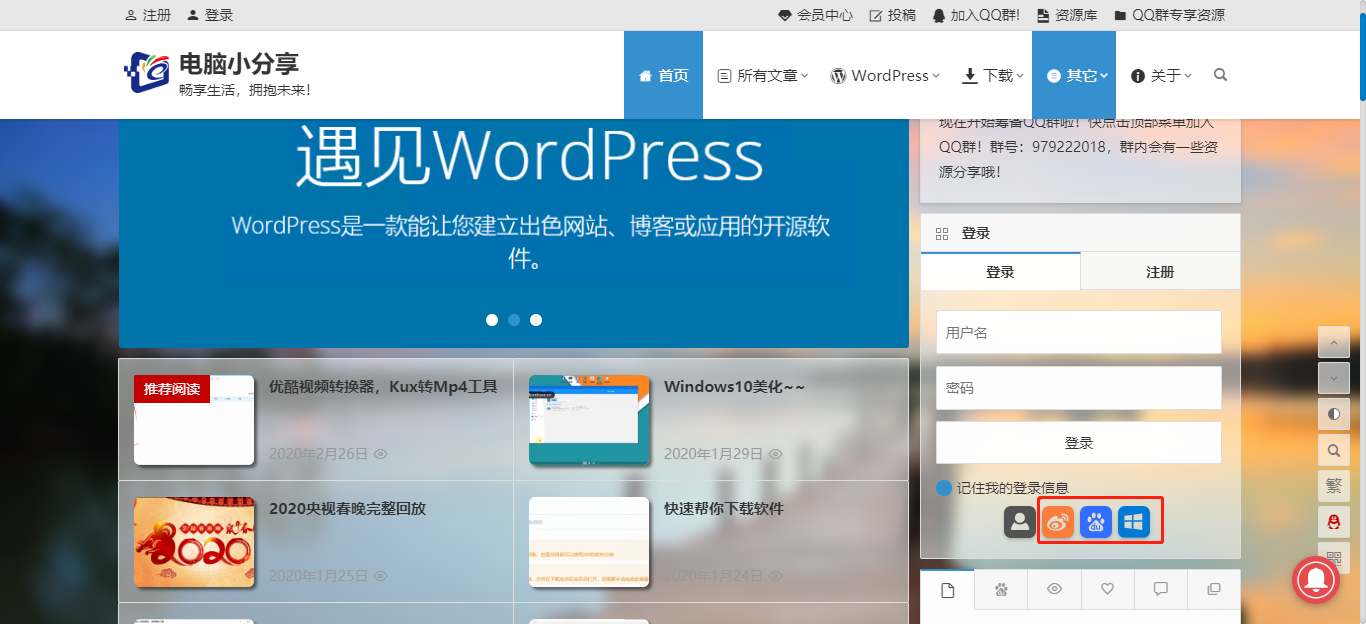Screen dimensions: 1366x624
Task: Click the red notification bell button
Action: [x=1317, y=579]
